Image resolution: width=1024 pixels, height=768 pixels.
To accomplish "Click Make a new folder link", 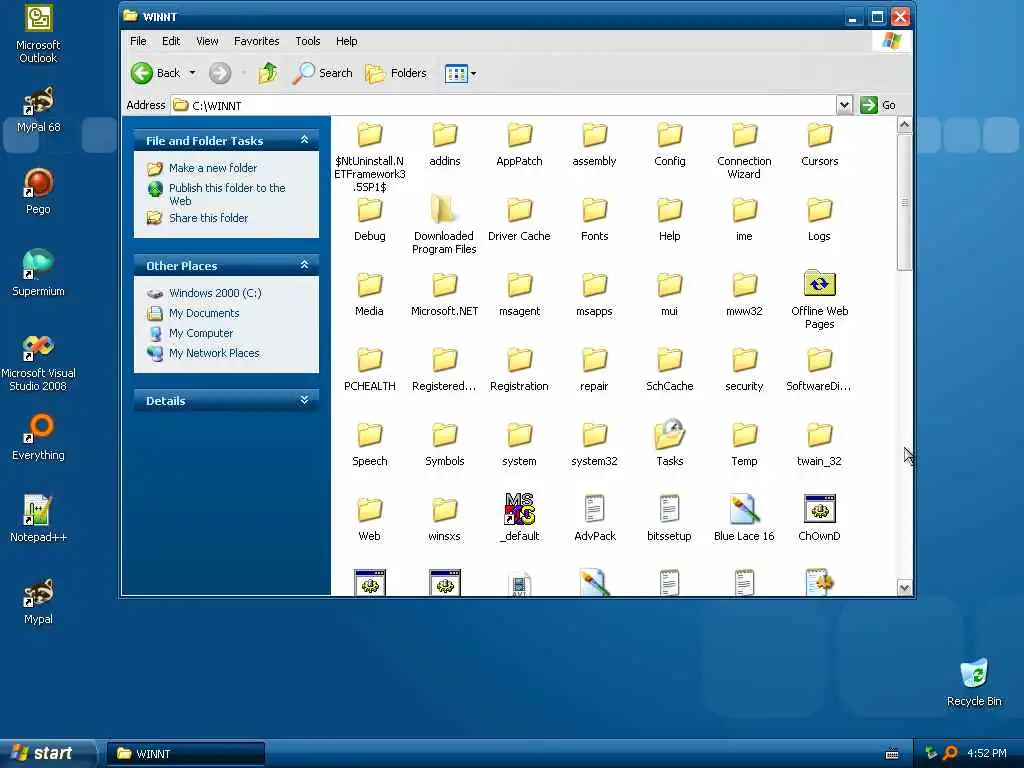I will 213,168.
